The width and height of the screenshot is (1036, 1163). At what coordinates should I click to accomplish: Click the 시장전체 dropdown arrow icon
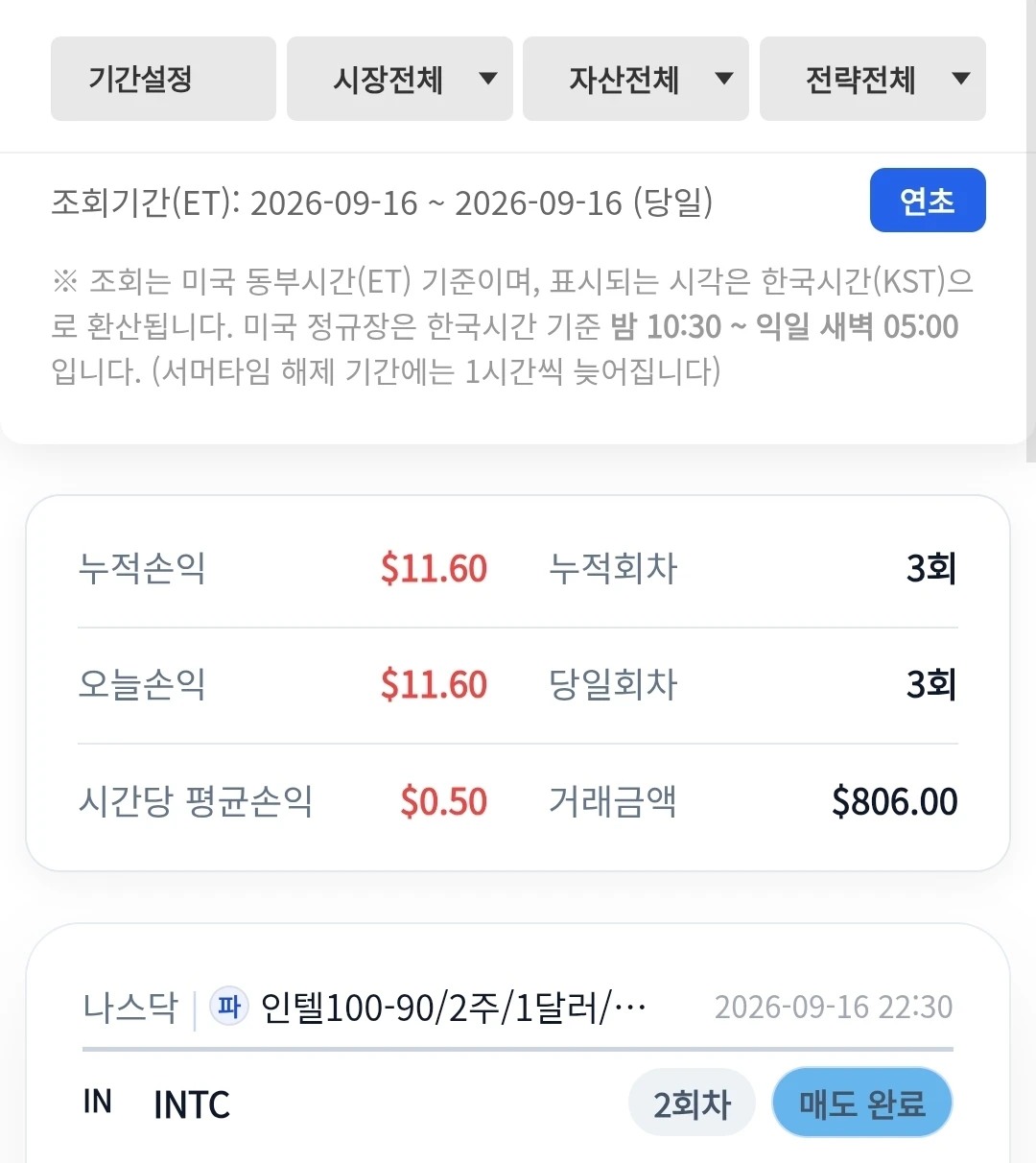pyautogui.click(x=488, y=79)
